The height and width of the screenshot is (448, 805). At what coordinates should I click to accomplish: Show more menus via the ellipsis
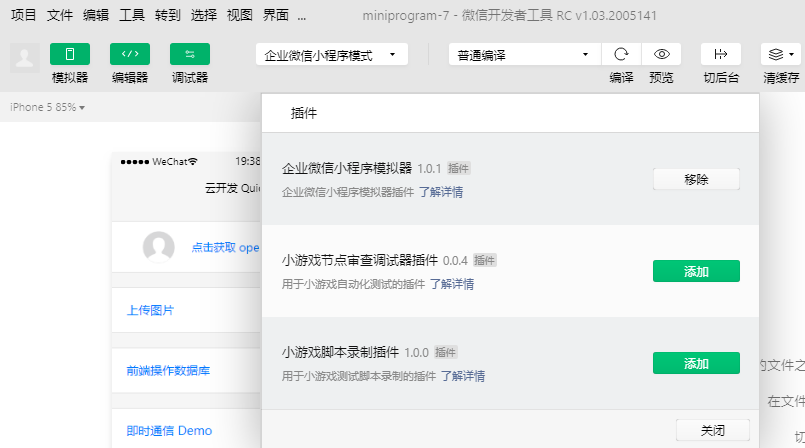[302, 16]
